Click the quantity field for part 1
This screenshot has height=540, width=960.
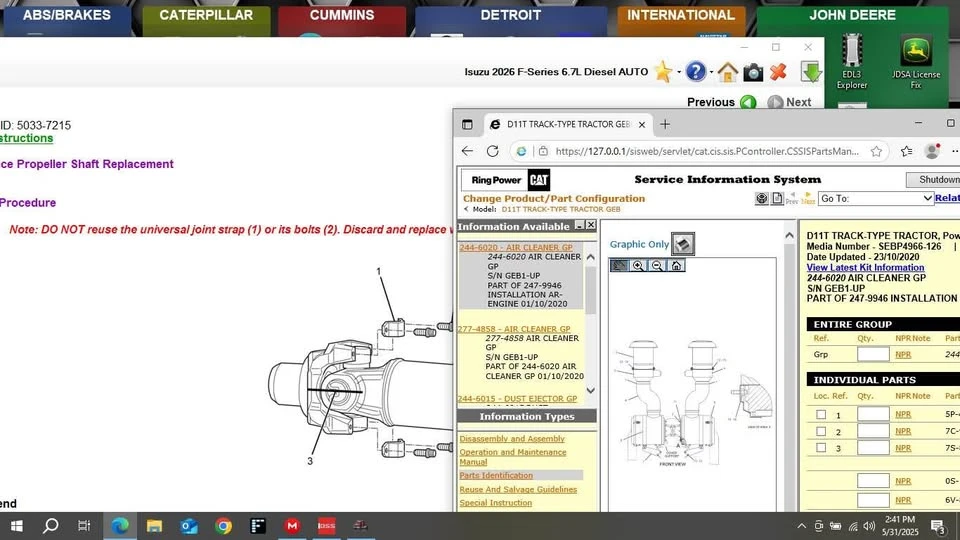(x=873, y=414)
